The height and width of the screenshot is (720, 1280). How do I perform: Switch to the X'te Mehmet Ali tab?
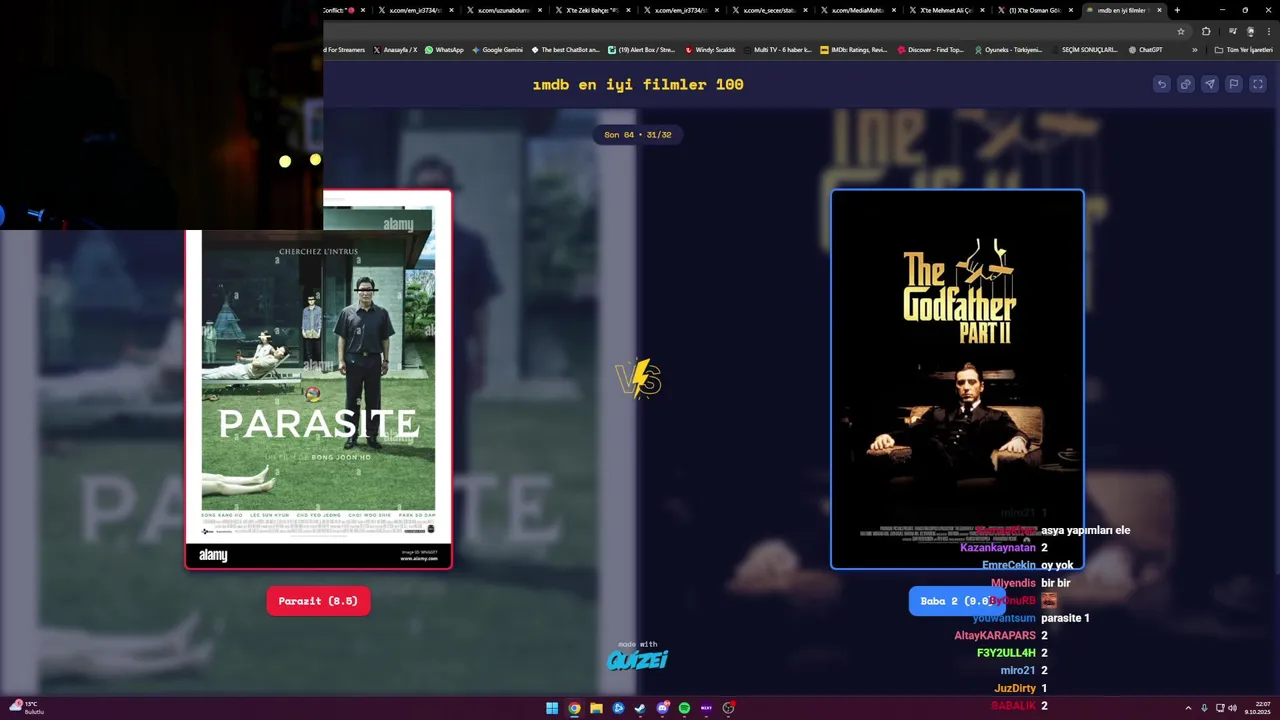point(946,10)
